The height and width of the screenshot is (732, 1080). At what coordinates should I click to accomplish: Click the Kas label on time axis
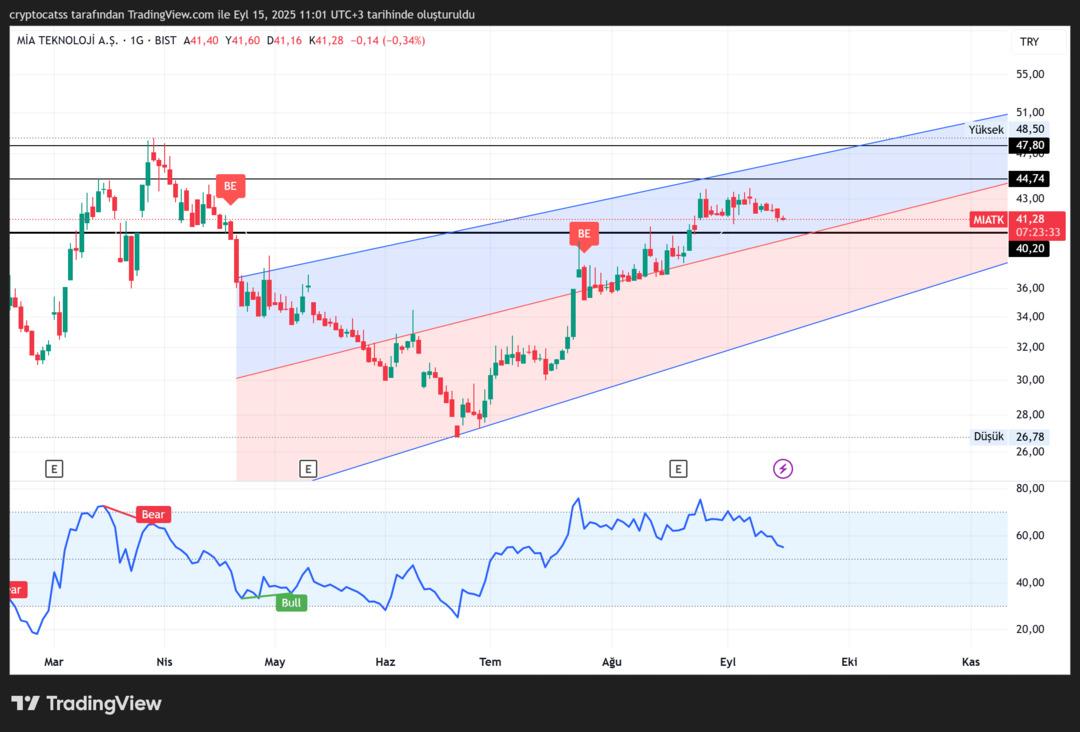(x=970, y=662)
